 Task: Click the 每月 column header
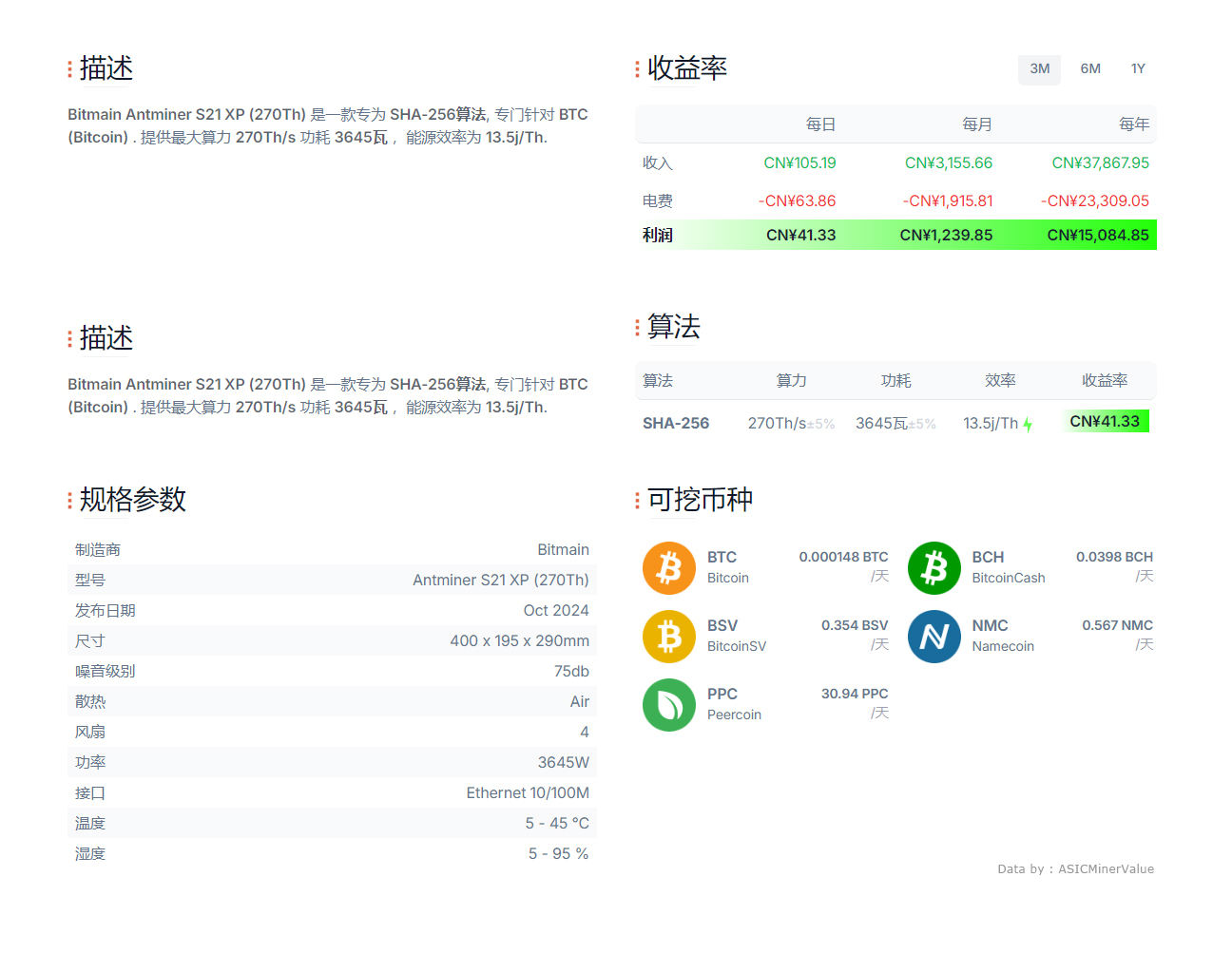(976, 124)
